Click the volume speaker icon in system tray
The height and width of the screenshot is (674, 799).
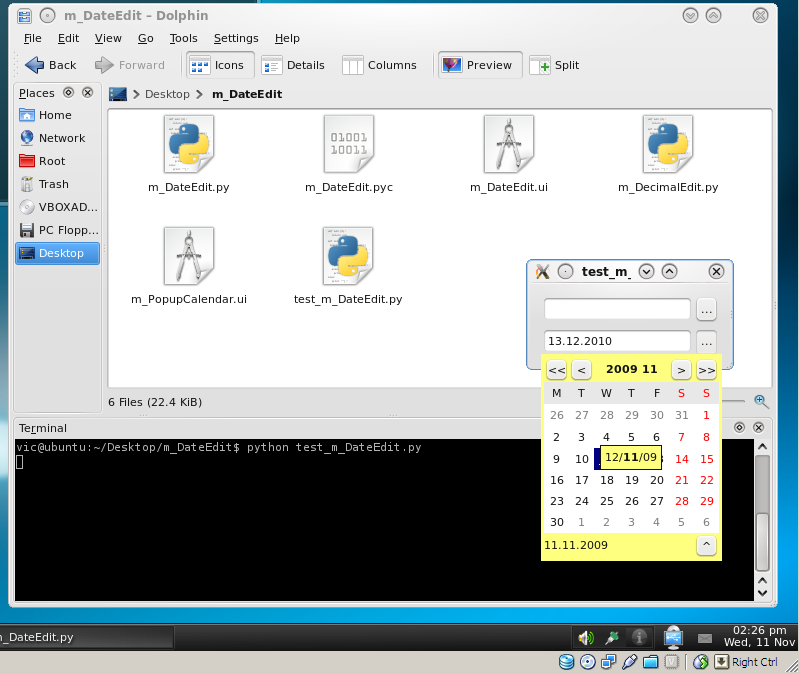coord(585,637)
